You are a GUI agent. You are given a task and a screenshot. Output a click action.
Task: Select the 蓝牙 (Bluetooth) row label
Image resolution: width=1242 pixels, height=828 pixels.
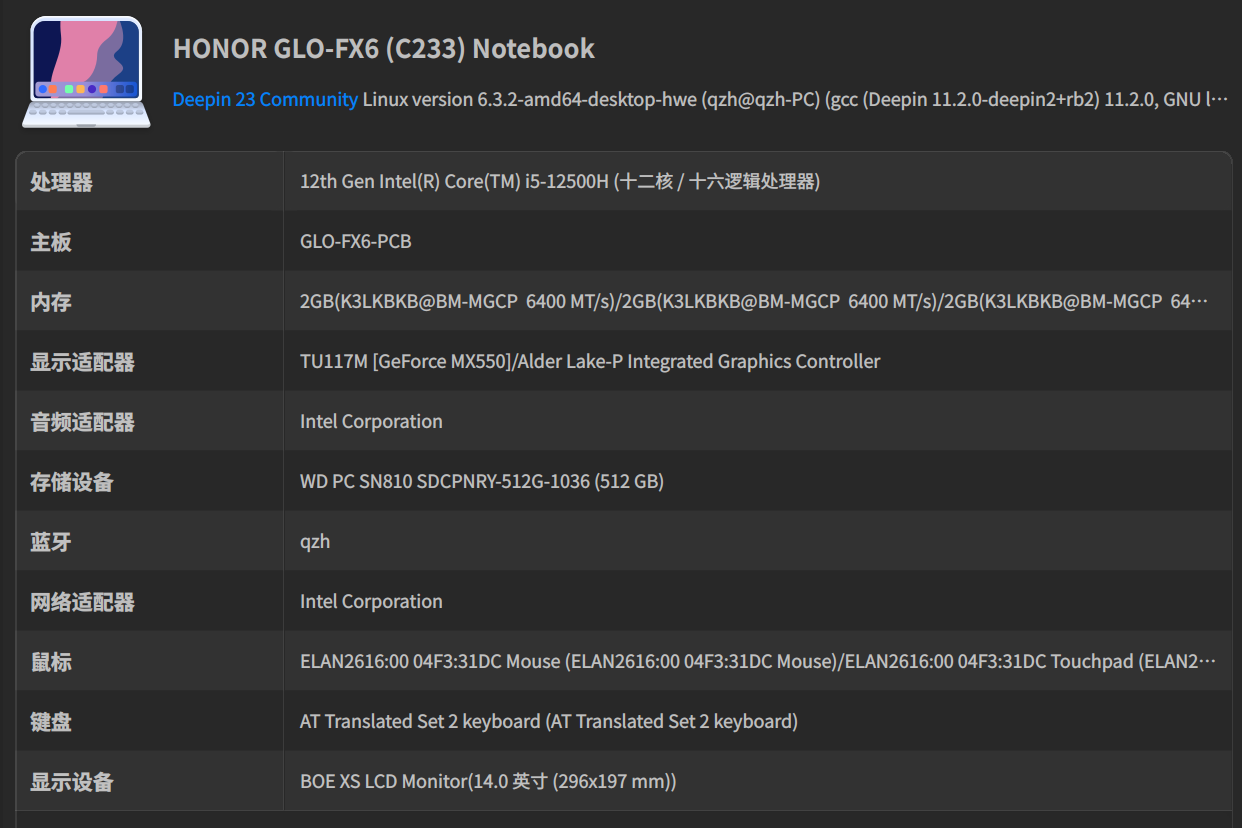click(x=51, y=542)
